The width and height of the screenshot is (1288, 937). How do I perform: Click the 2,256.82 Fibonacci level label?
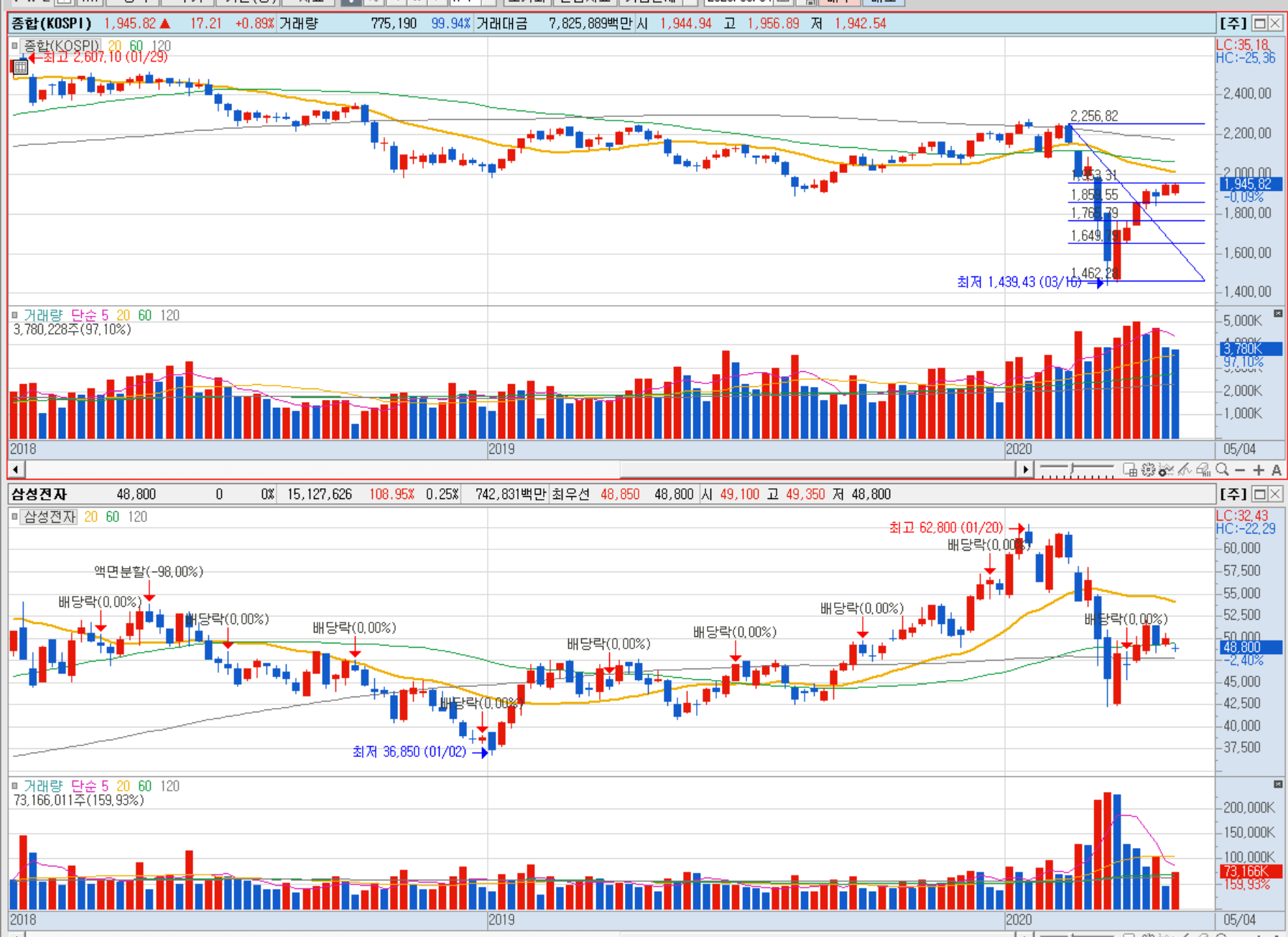click(1094, 116)
